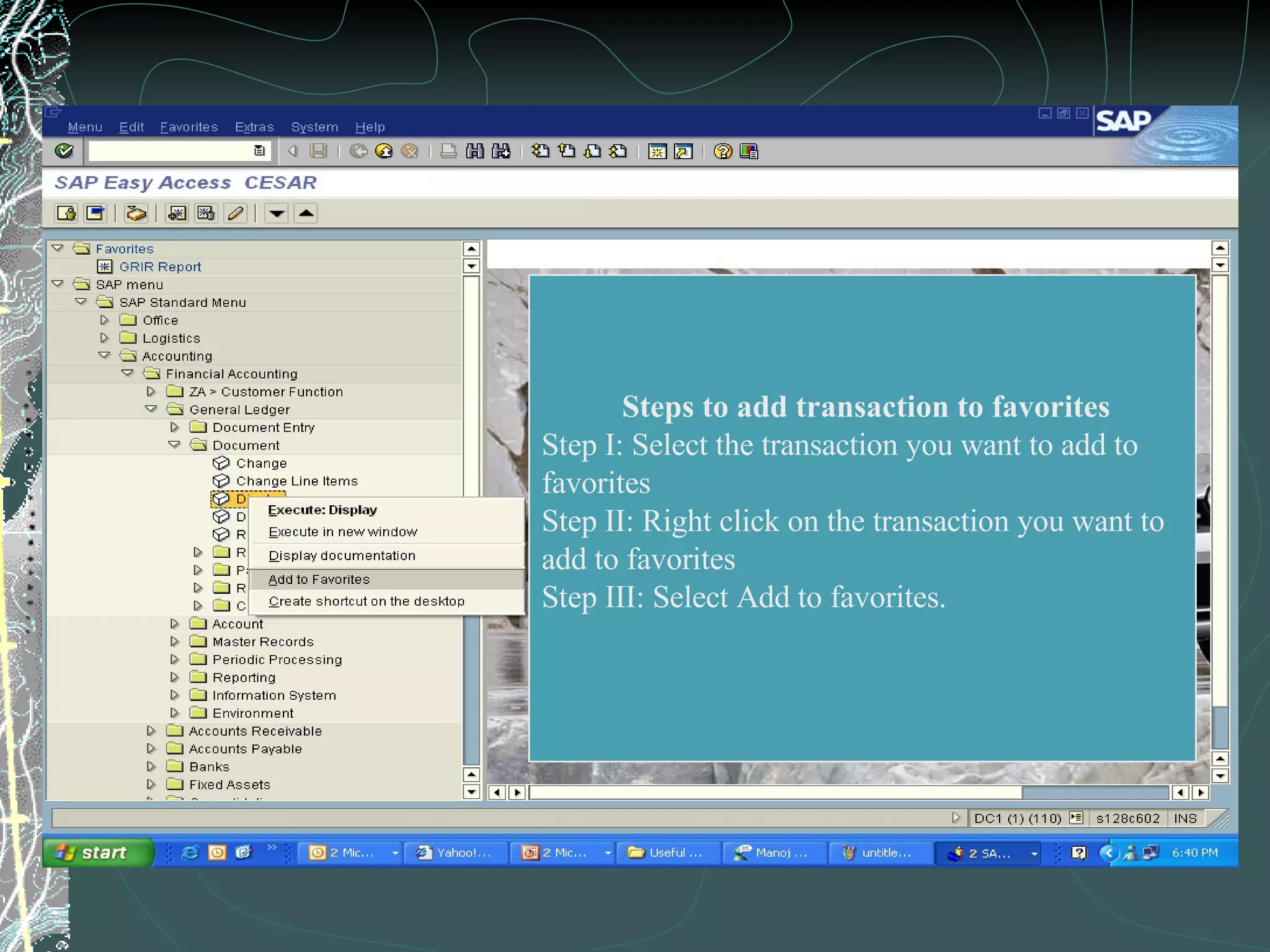Screen dimensions: 1270x952
Task: Click the SAP menu toolbar icon
Action: [x=95, y=214]
